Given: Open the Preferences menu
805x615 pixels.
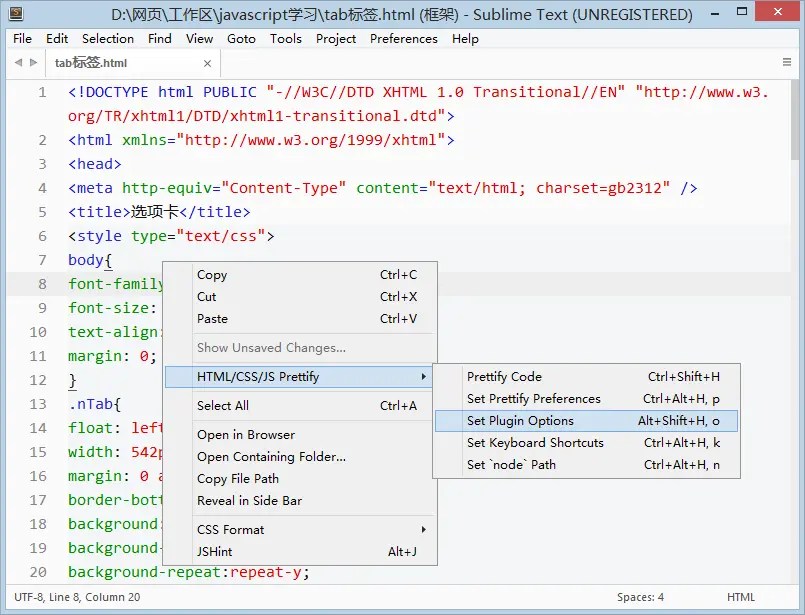Looking at the screenshot, I should pyautogui.click(x=403, y=38).
